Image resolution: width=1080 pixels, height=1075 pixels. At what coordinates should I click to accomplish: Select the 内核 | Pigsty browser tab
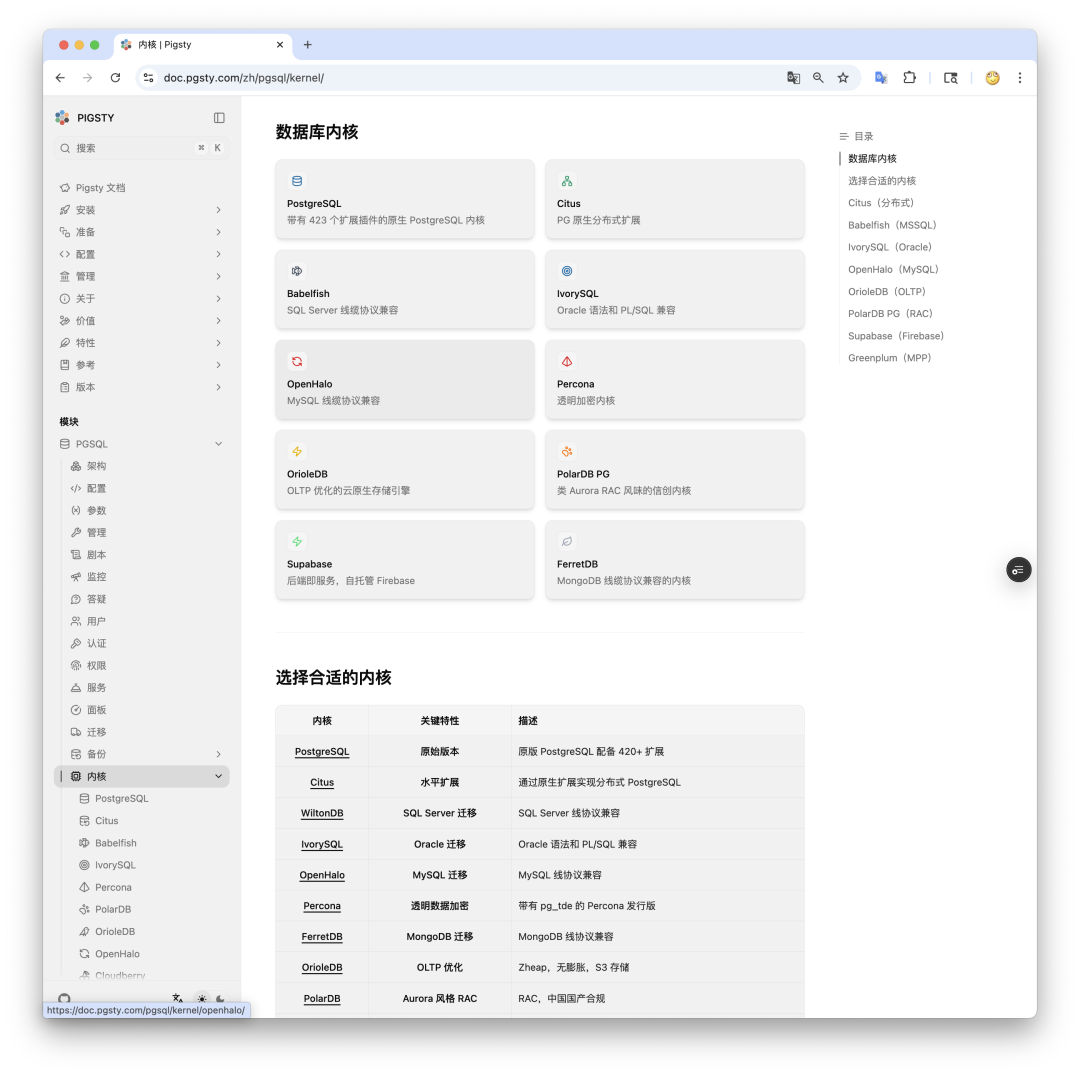coord(203,45)
